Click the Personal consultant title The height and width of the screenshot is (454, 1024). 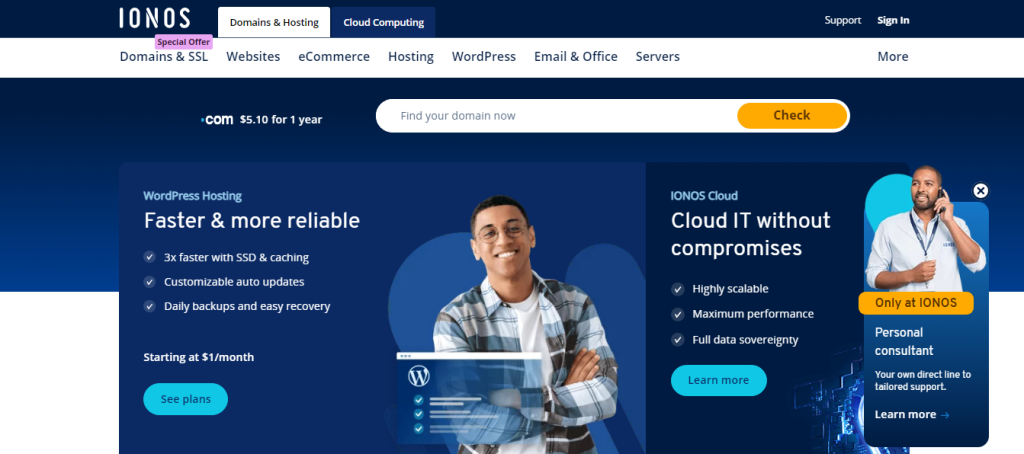click(x=904, y=342)
